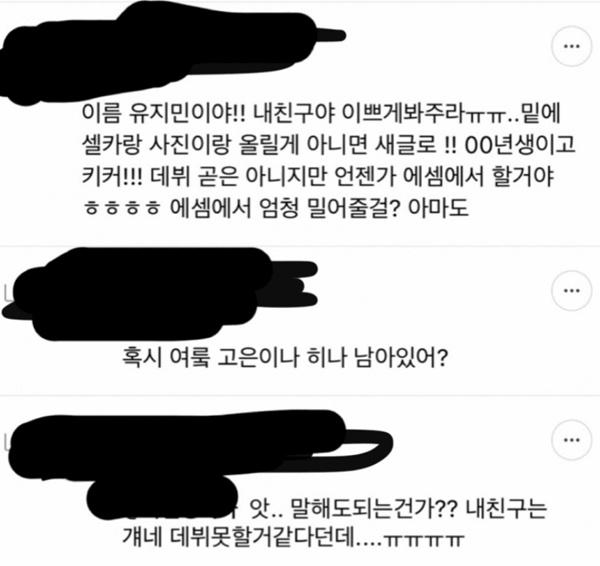Open the ellipsis menu on the 데뷔못할거같다던데 reply

(x=572, y=440)
